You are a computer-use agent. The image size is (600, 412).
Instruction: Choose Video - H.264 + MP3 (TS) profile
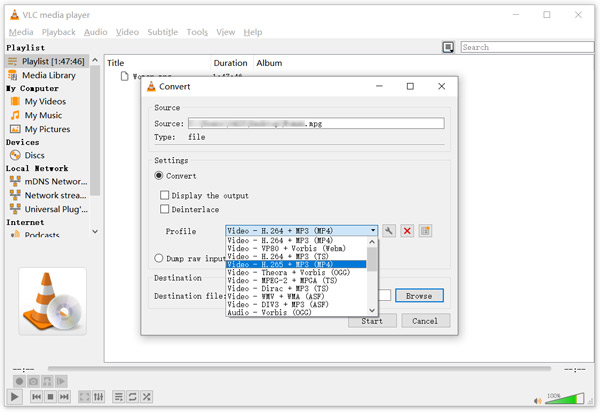pyautogui.click(x=296, y=257)
